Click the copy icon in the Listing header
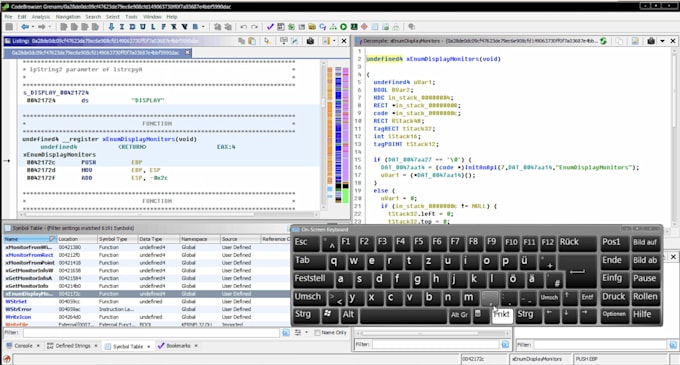The width and height of the screenshot is (680, 365). [x=242, y=41]
